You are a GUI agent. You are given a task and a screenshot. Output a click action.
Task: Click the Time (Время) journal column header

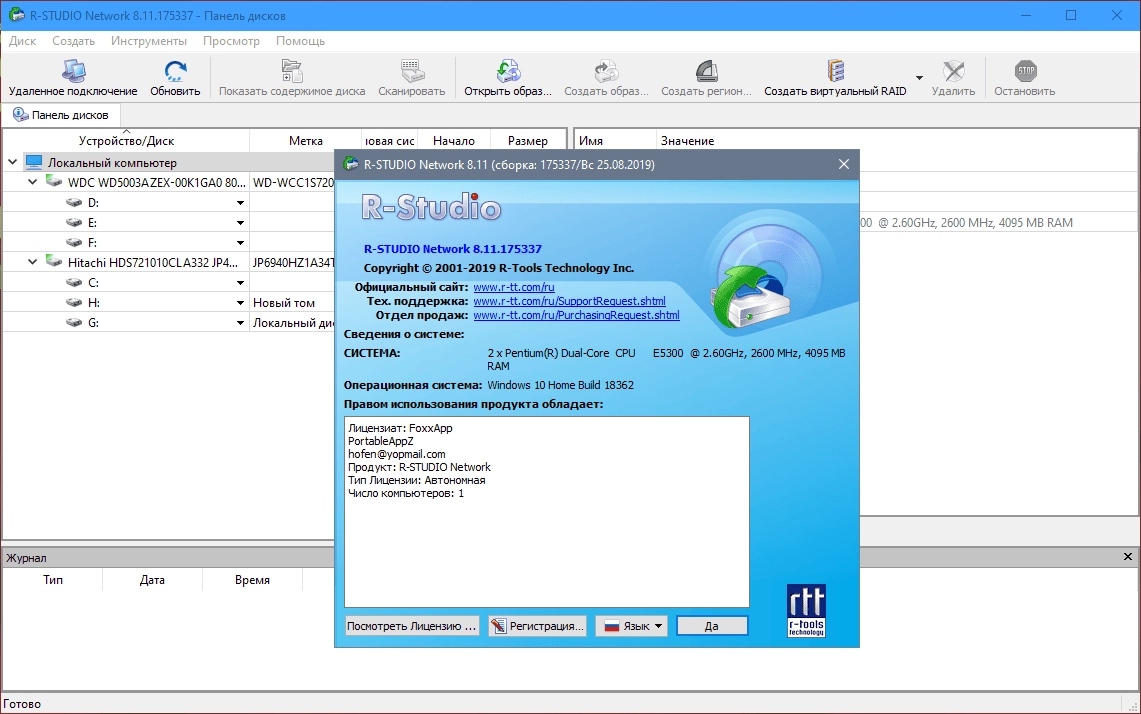tap(253, 580)
